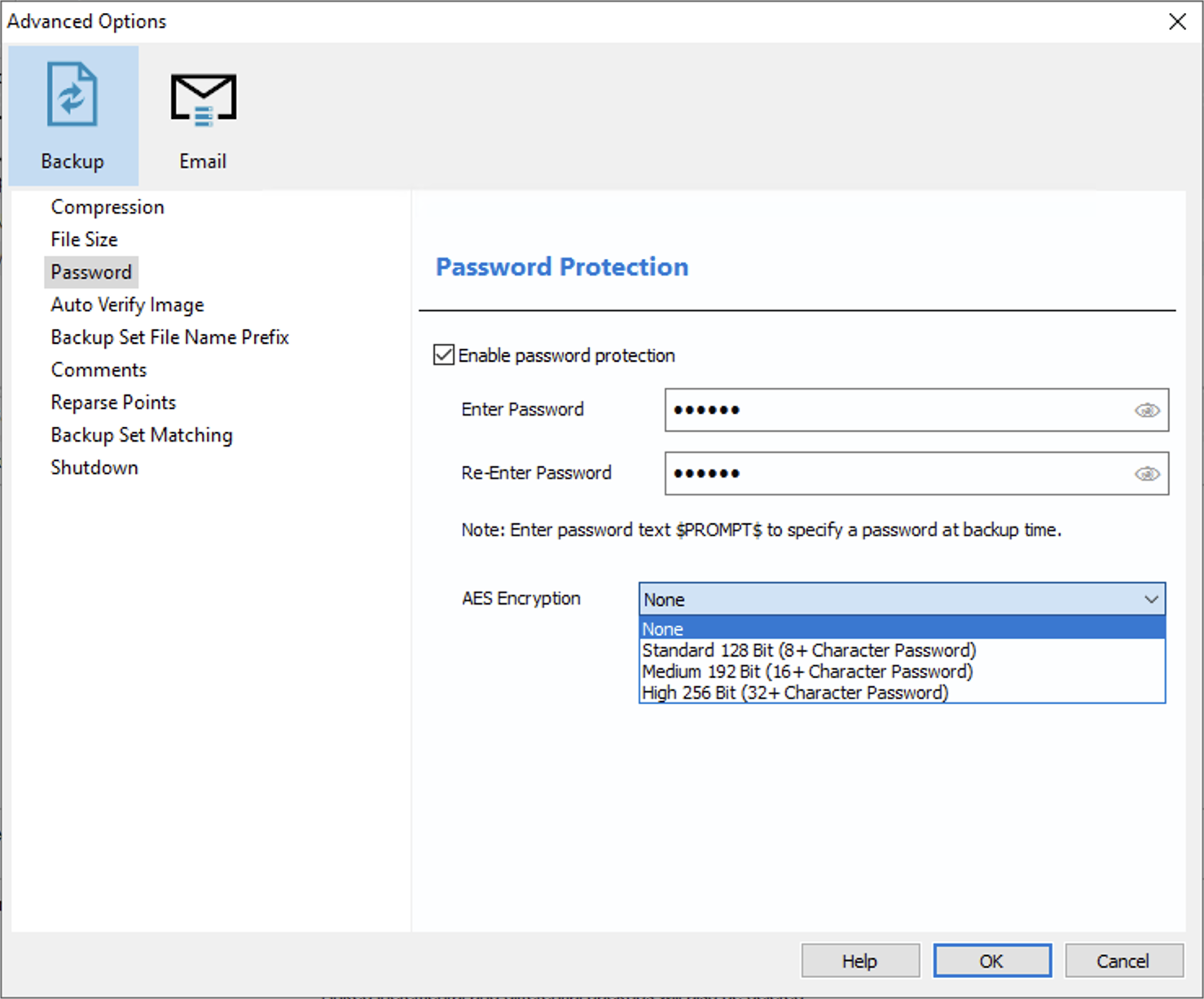Confirm settings with the OK button
Viewport: 1204px width, 999px height.
click(992, 961)
